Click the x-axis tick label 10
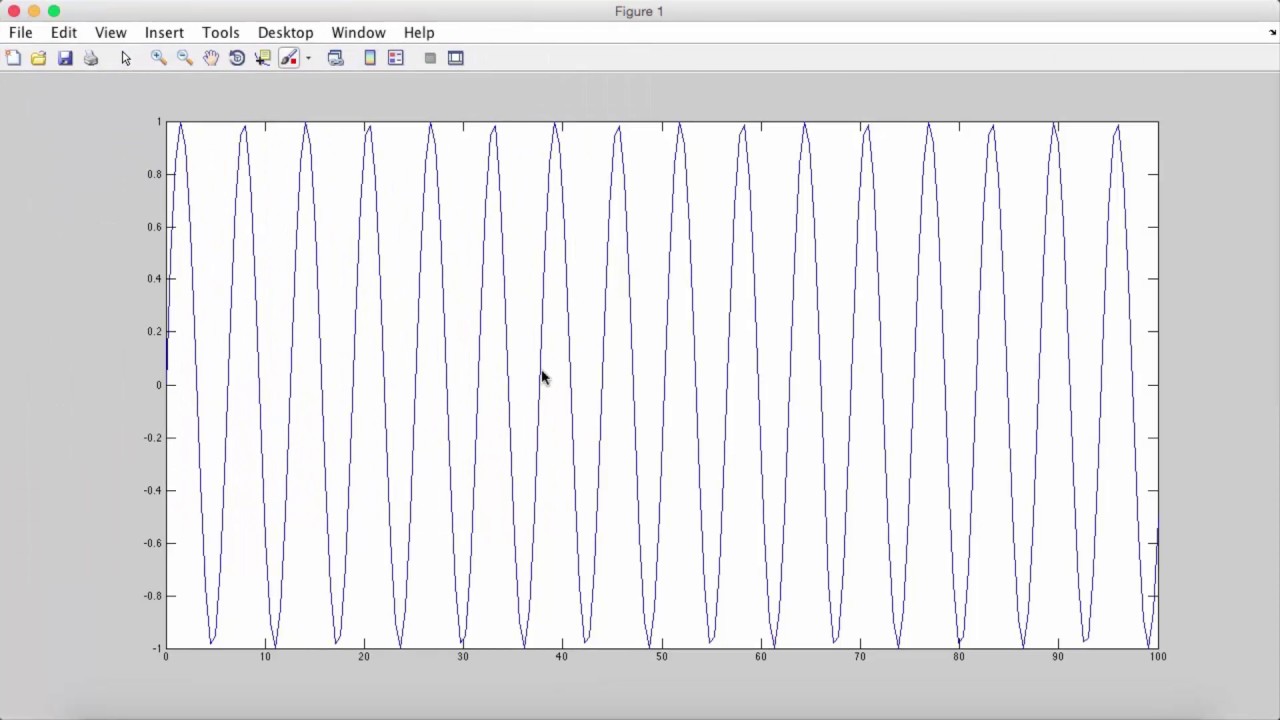 tap(265, 657)
